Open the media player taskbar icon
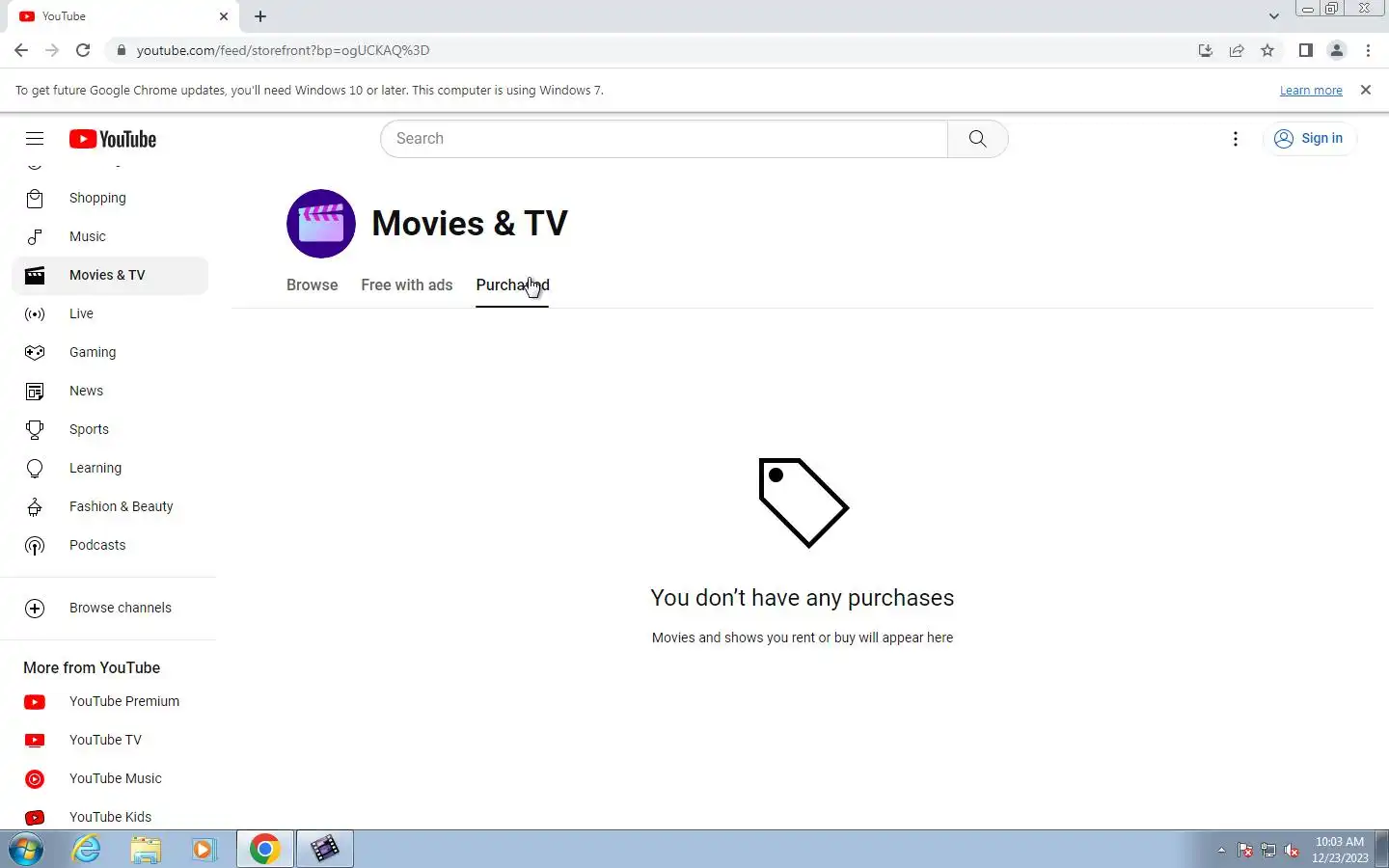1389x868 pixels. click(204, 850)
